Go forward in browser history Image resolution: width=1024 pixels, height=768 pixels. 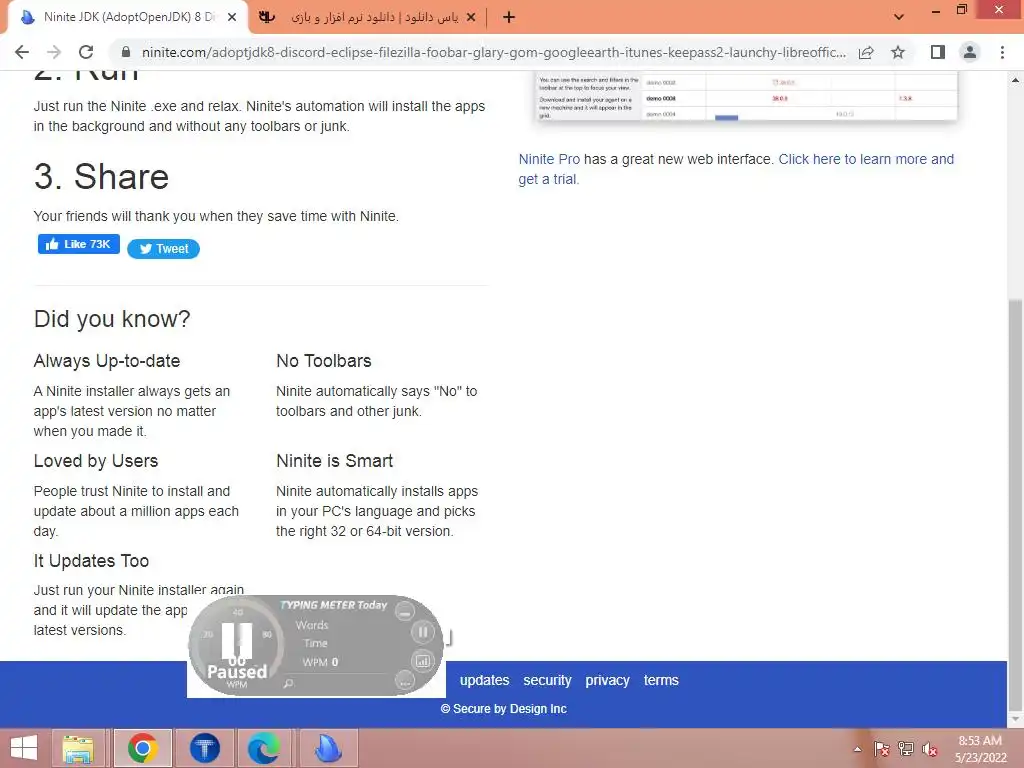point(54,52)
